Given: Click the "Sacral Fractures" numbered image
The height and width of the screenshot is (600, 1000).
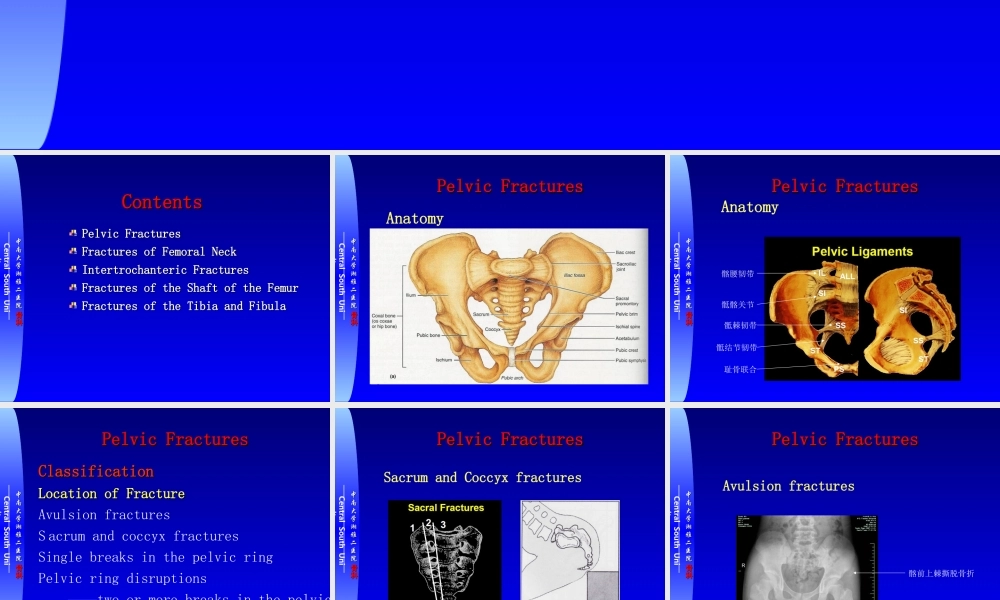Looking at the screenshot, I should (x=445, y=550).
